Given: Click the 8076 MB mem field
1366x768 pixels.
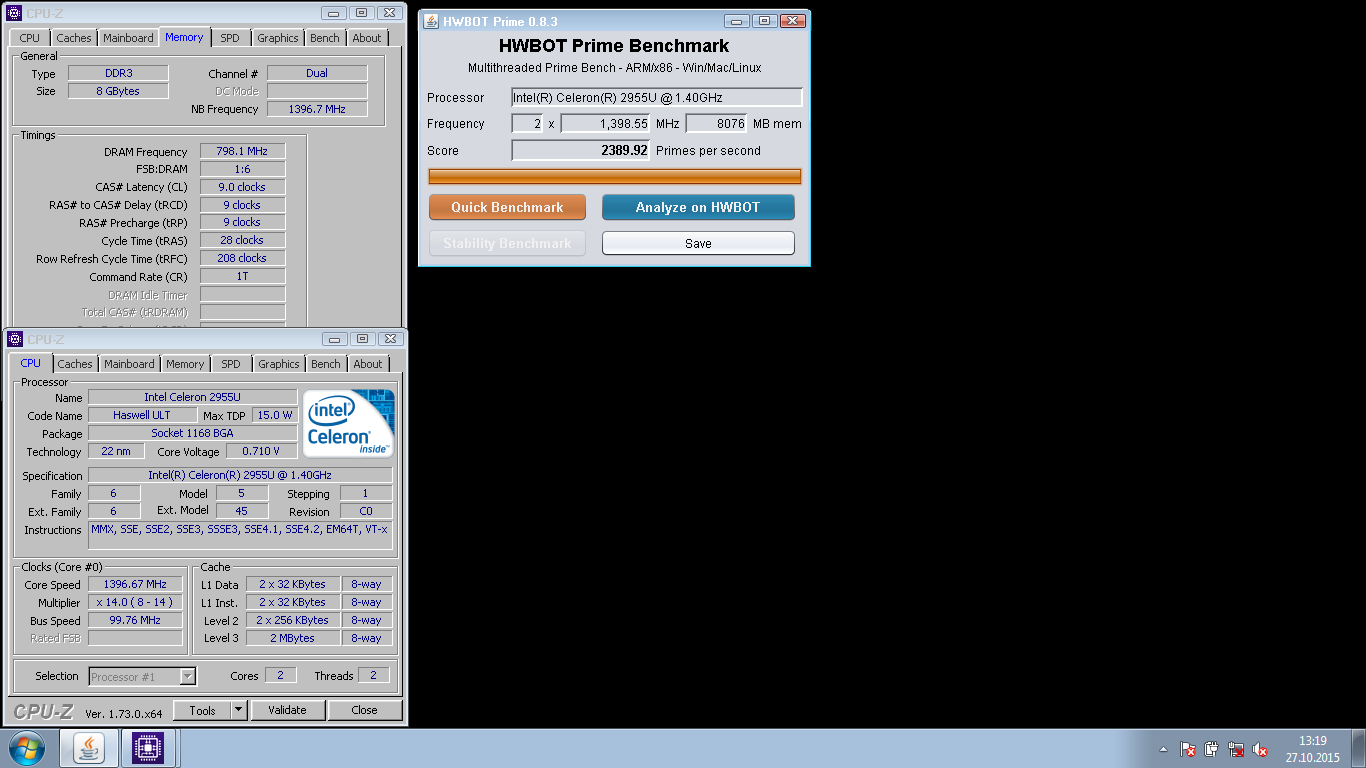Looking at the screenshot, I should point(716,123).
